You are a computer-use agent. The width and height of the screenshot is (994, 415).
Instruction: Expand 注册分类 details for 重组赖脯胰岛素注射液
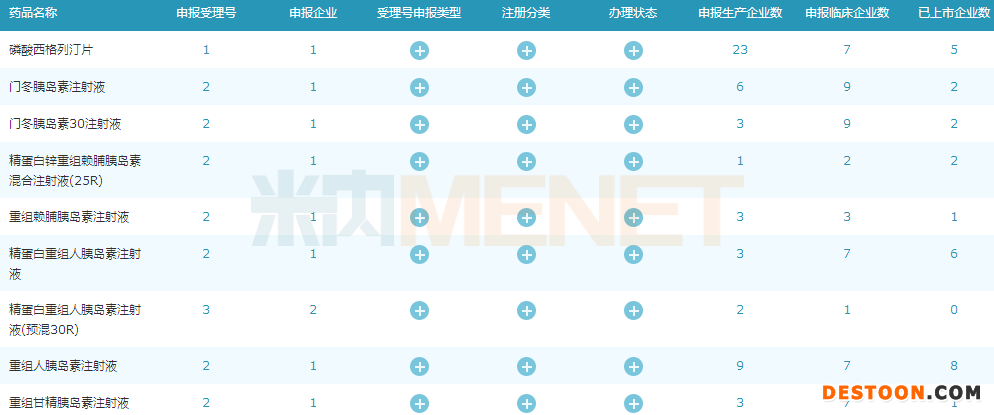pos(526,218)
